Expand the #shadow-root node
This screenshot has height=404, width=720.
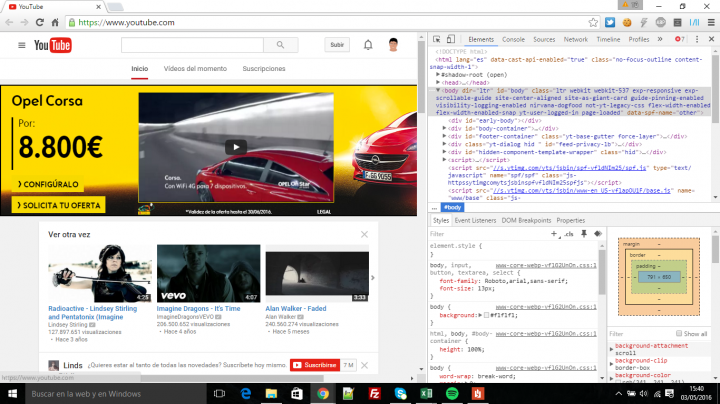click(x=438, y=75)
